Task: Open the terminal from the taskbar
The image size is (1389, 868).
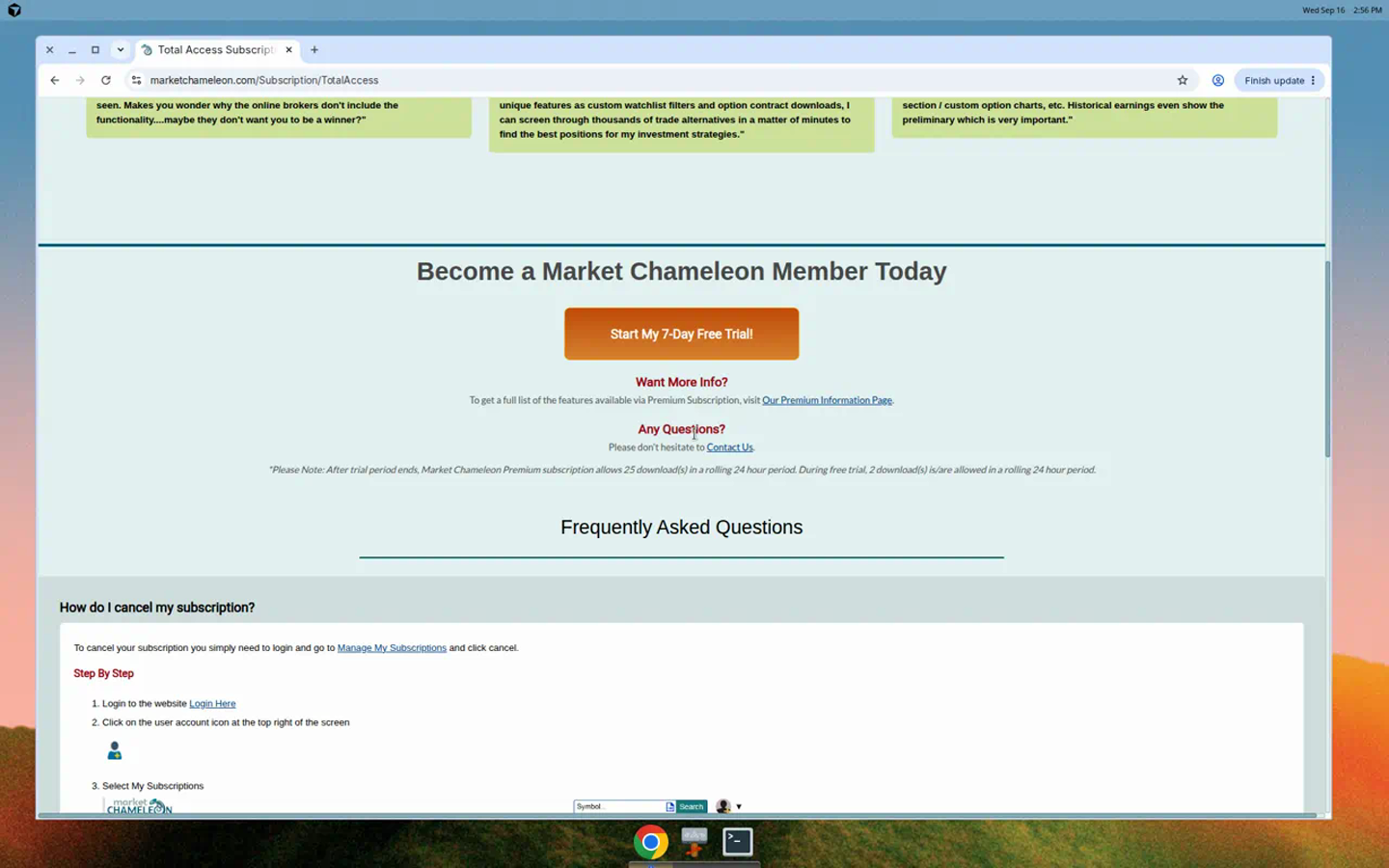Action: (738, 842)
